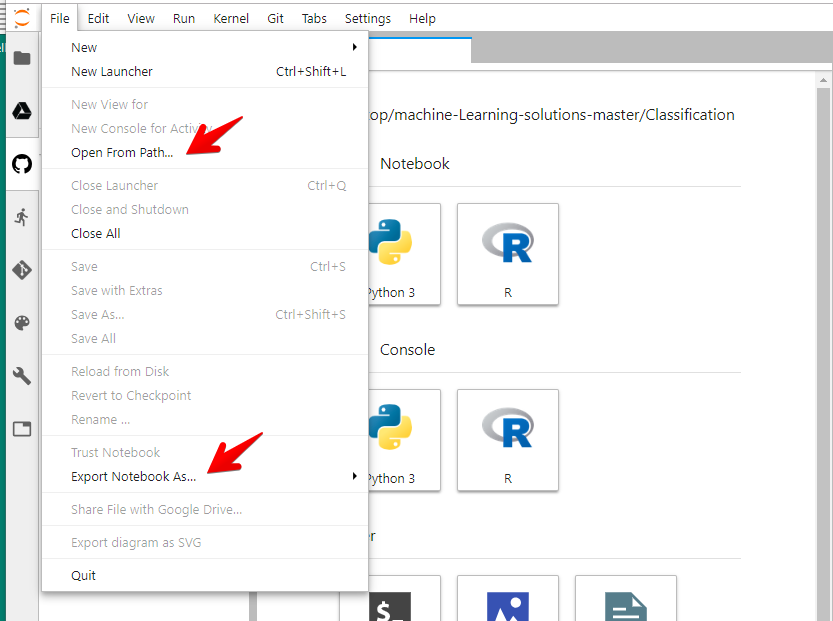Click the Notebook section heading
833x621 pixels.
point(414,164)
